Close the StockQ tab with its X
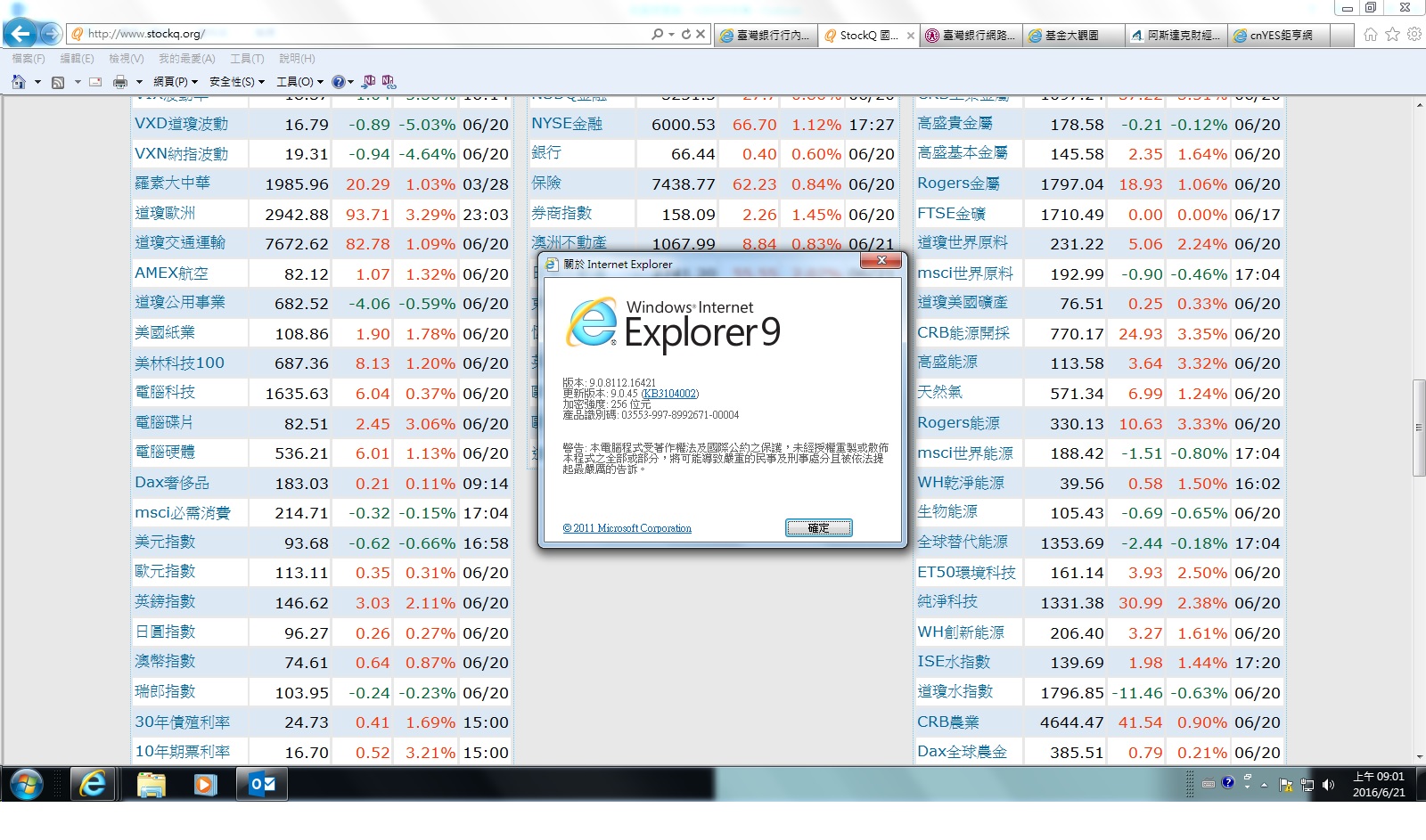1426x840 pixels. click(x=910, y=36)
